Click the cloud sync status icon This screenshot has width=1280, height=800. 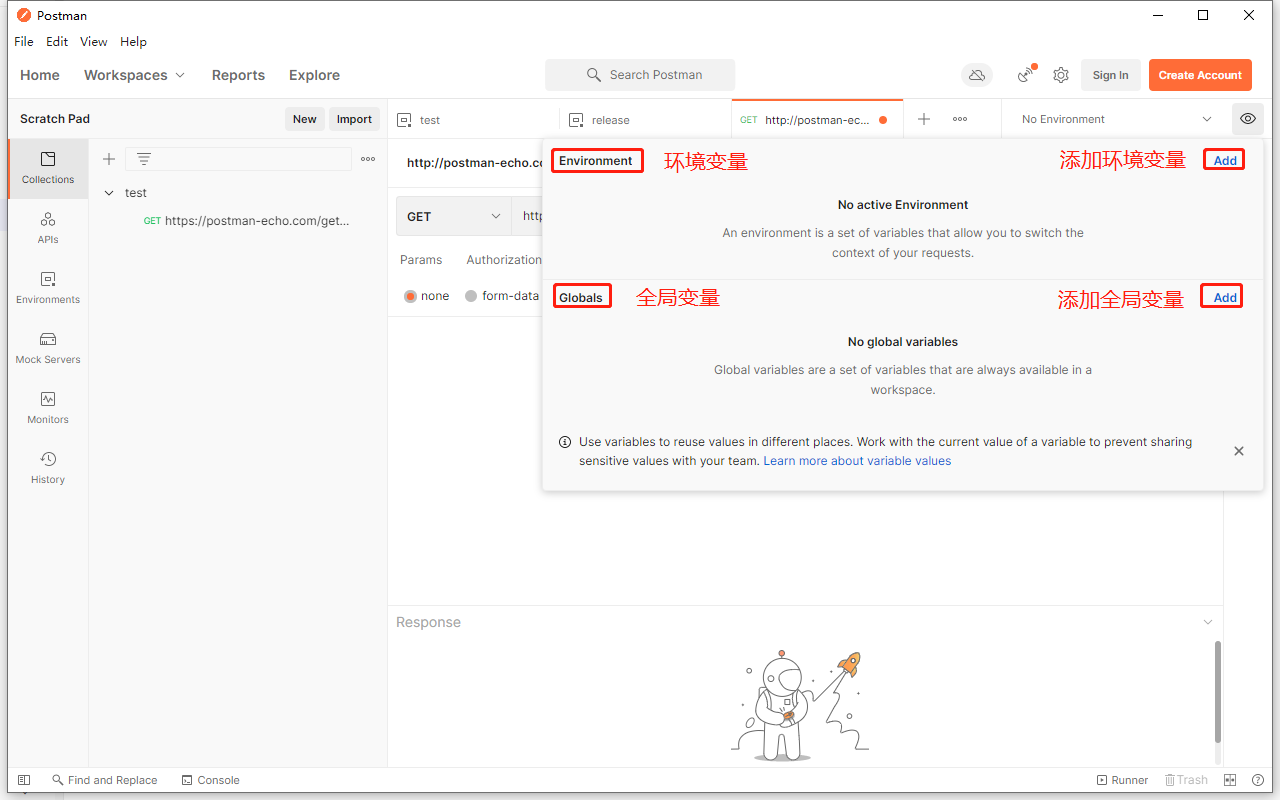[x=977, y=75]
